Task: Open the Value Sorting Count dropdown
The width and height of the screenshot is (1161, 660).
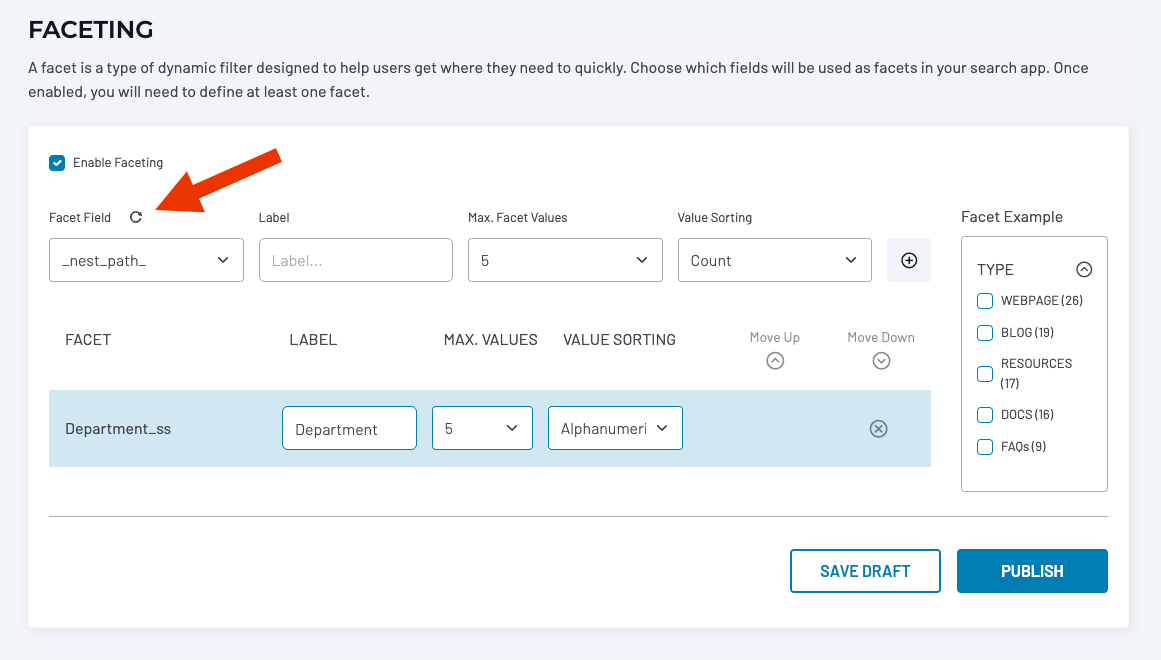Action: [774, 260]
